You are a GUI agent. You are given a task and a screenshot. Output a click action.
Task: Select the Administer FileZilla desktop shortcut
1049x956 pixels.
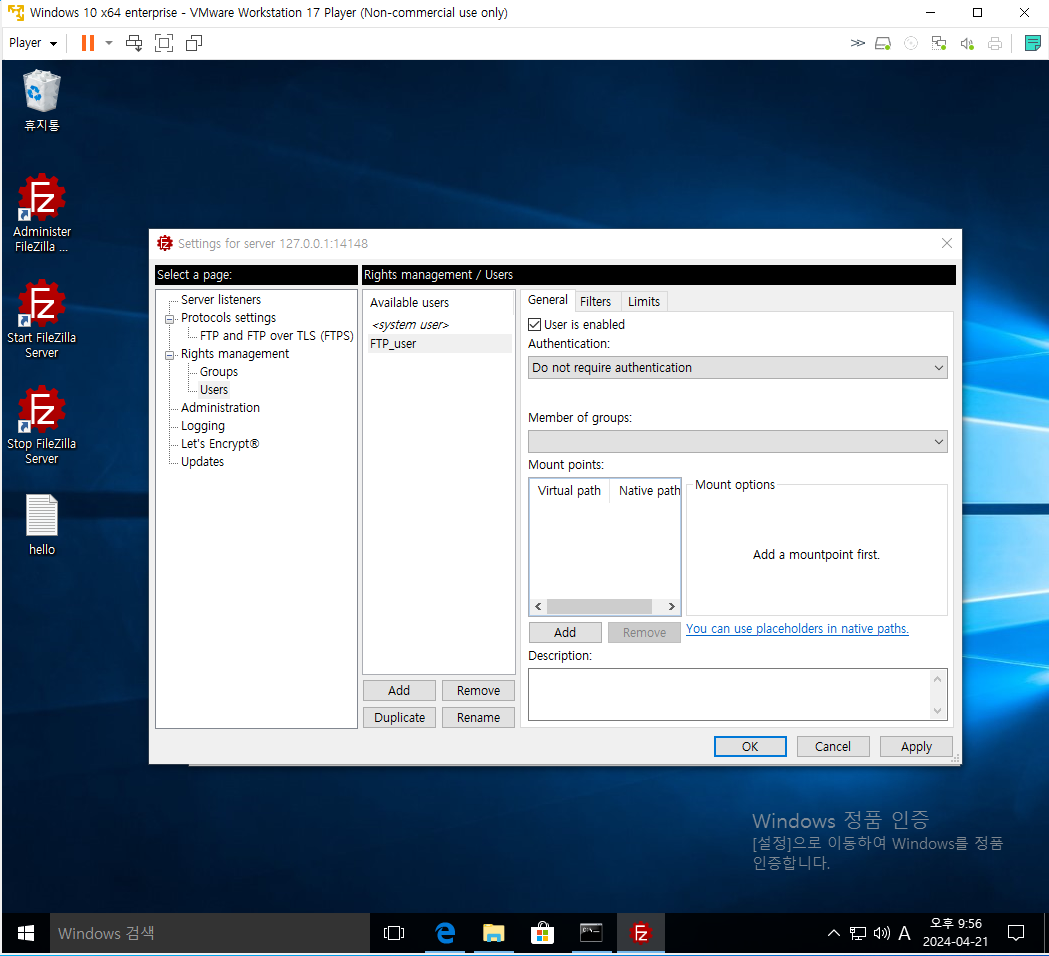click(x=41, y=213)
